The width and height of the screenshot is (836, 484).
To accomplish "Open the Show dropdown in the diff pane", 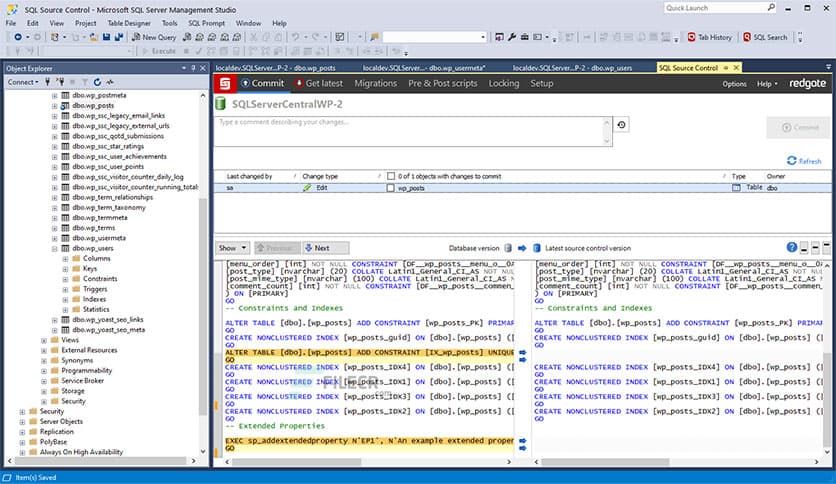I will tap(232, 248).
